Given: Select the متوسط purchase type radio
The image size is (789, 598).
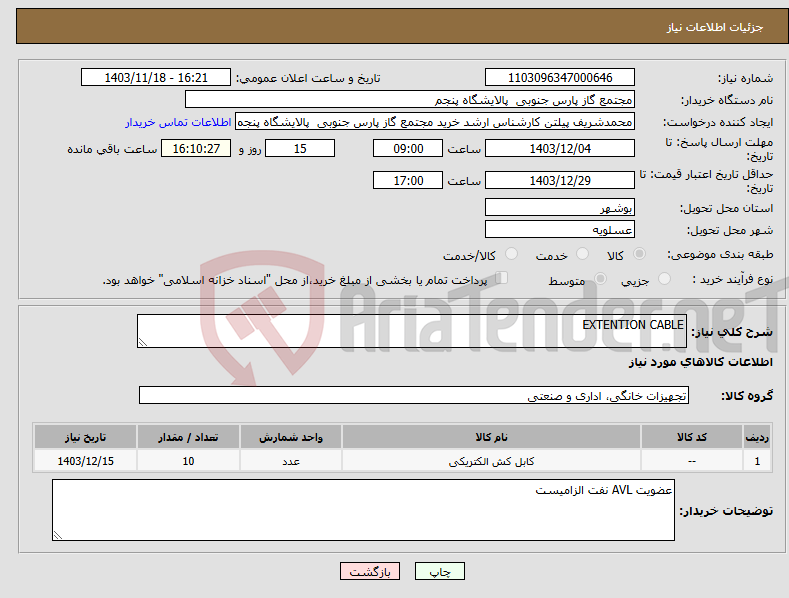Looking at the screenshot, I should [600, 278].
